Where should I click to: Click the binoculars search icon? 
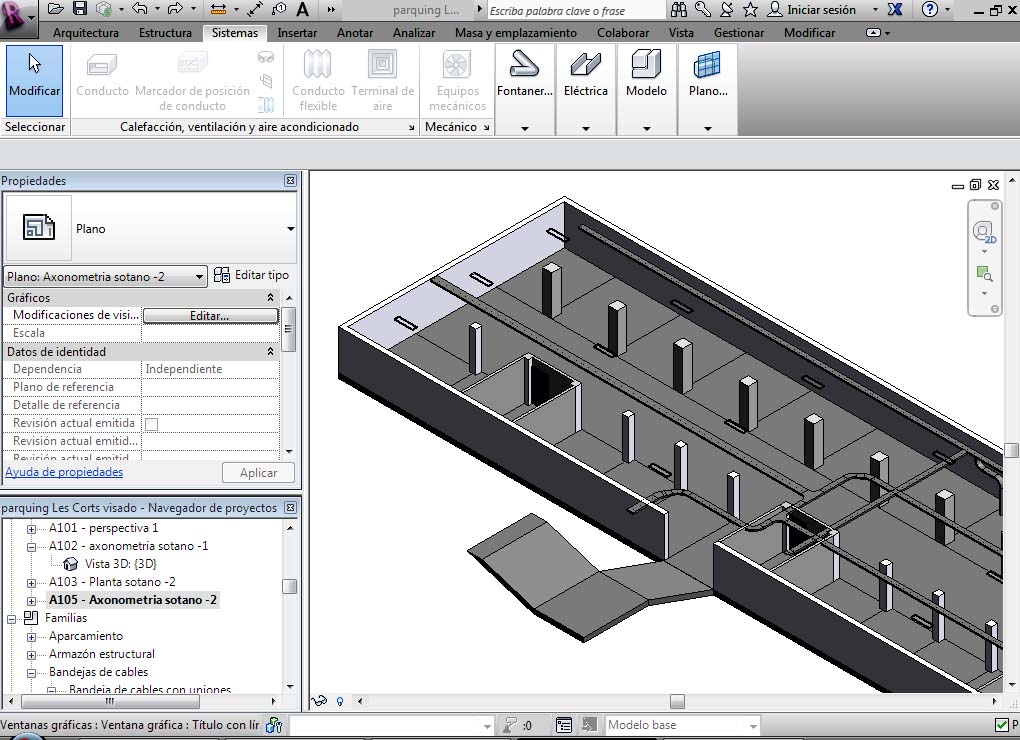pyautogui.click(x=679, y=10)
